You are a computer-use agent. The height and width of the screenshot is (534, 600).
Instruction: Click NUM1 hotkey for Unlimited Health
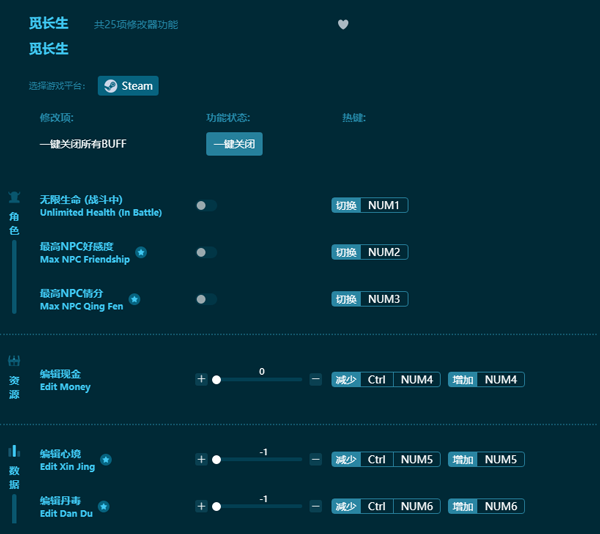(384, 205)
